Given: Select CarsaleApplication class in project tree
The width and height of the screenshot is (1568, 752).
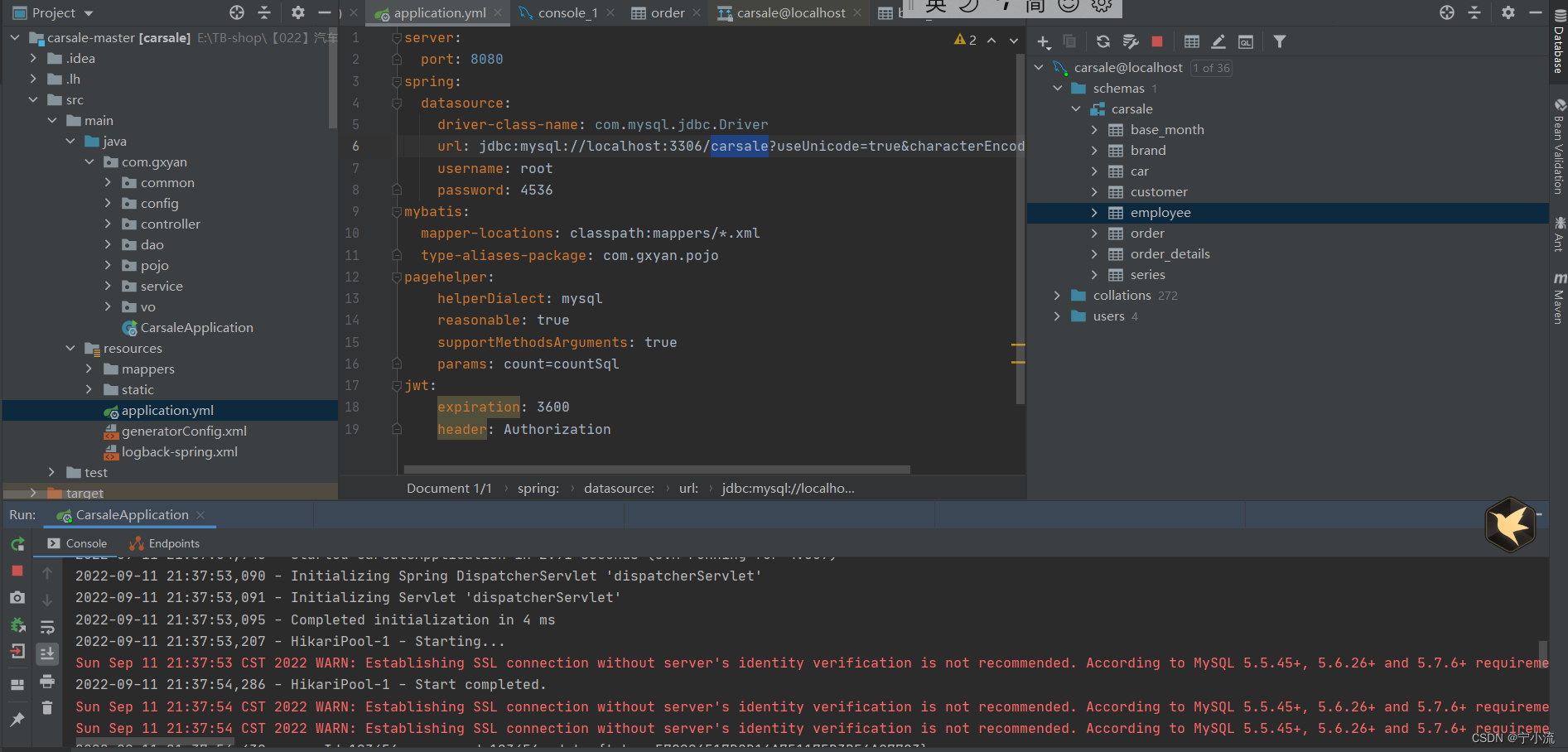Looking at the screenshot, I should coord(187,327).
